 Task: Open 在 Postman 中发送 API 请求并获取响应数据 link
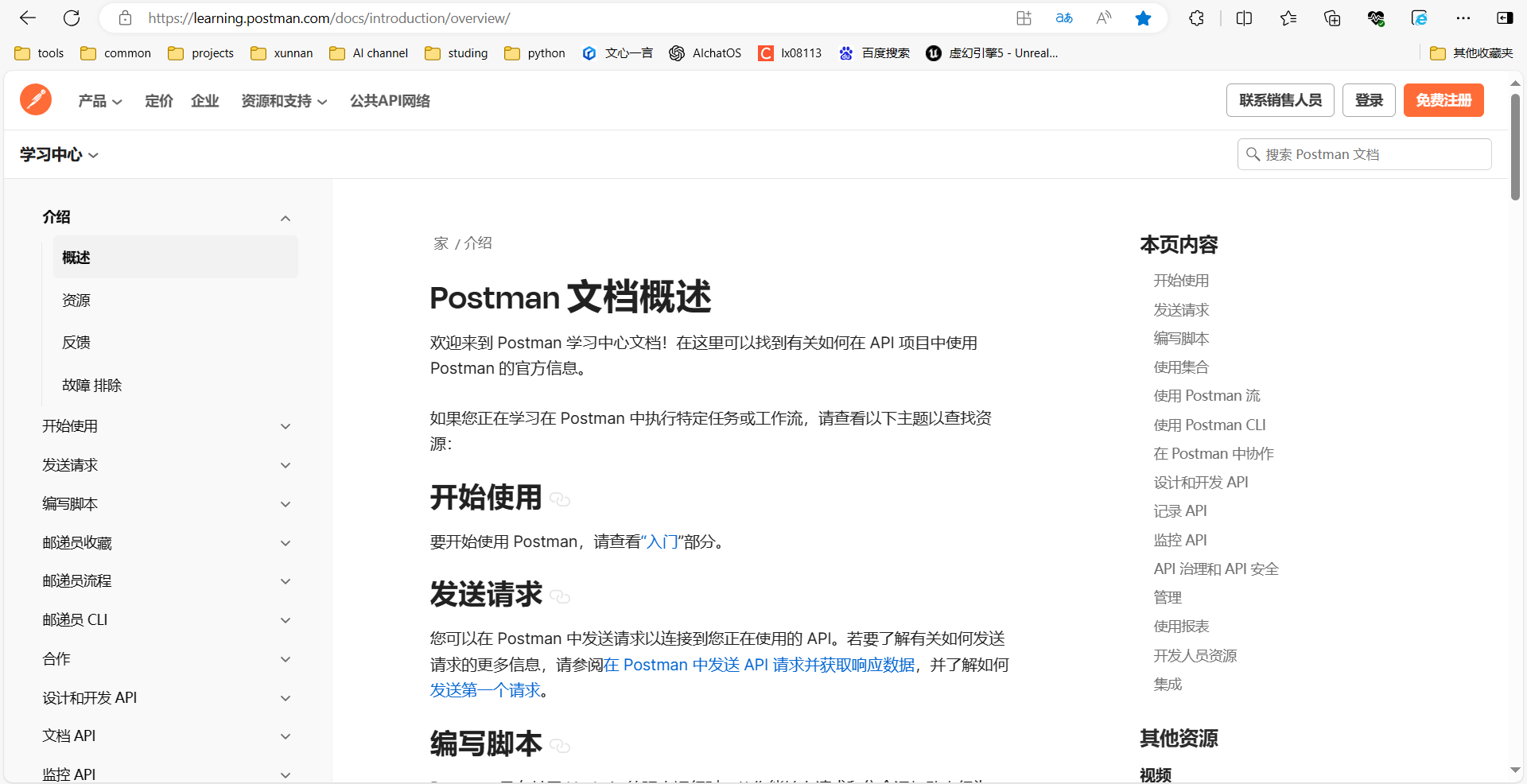point(759,665)
